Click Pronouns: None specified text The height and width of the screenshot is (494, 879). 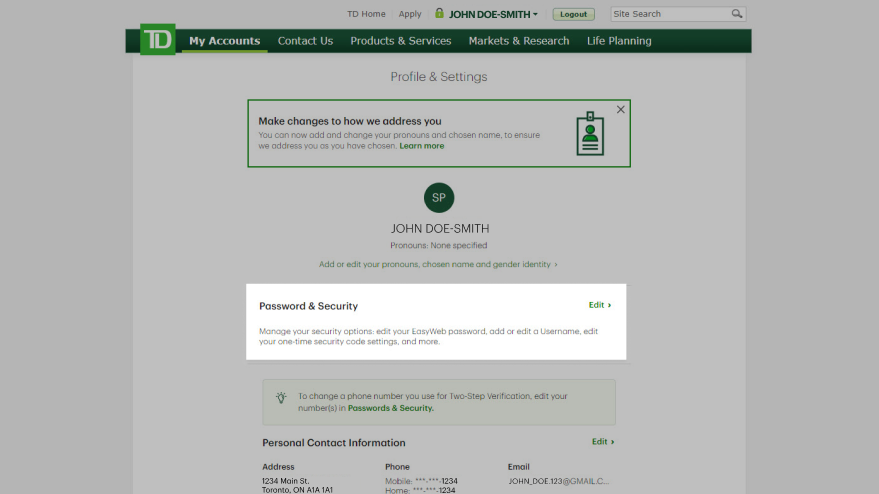(439, 246)
